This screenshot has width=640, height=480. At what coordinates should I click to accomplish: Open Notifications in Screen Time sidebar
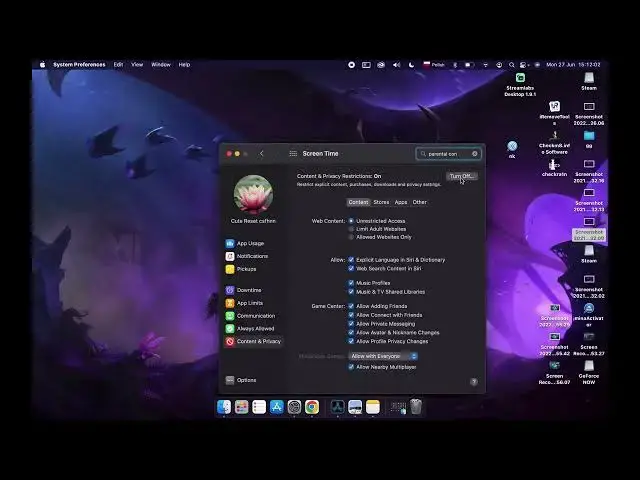247,256
